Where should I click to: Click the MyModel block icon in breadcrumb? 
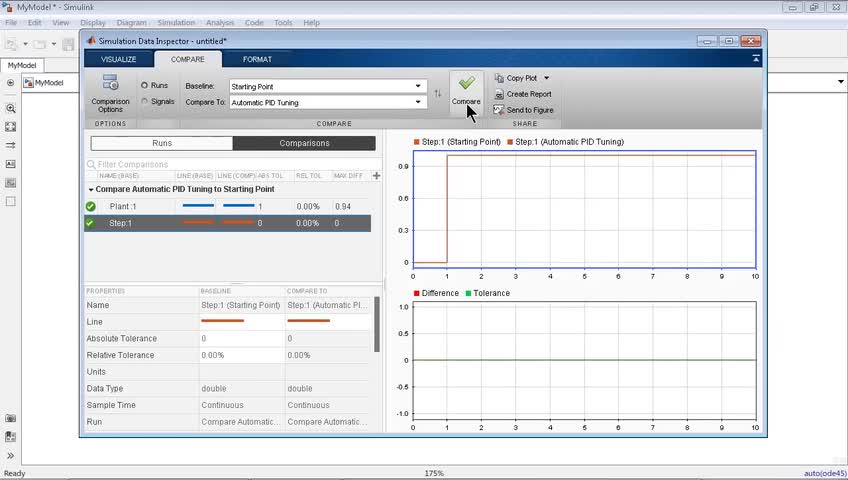point(28,83)
